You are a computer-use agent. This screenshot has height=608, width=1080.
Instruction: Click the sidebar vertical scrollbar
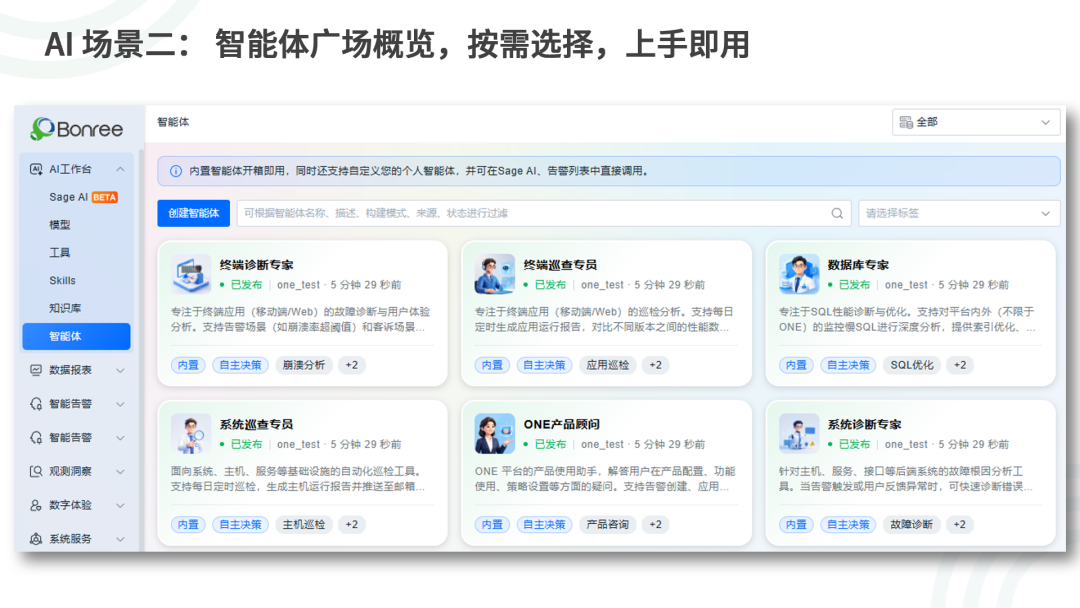142,351
